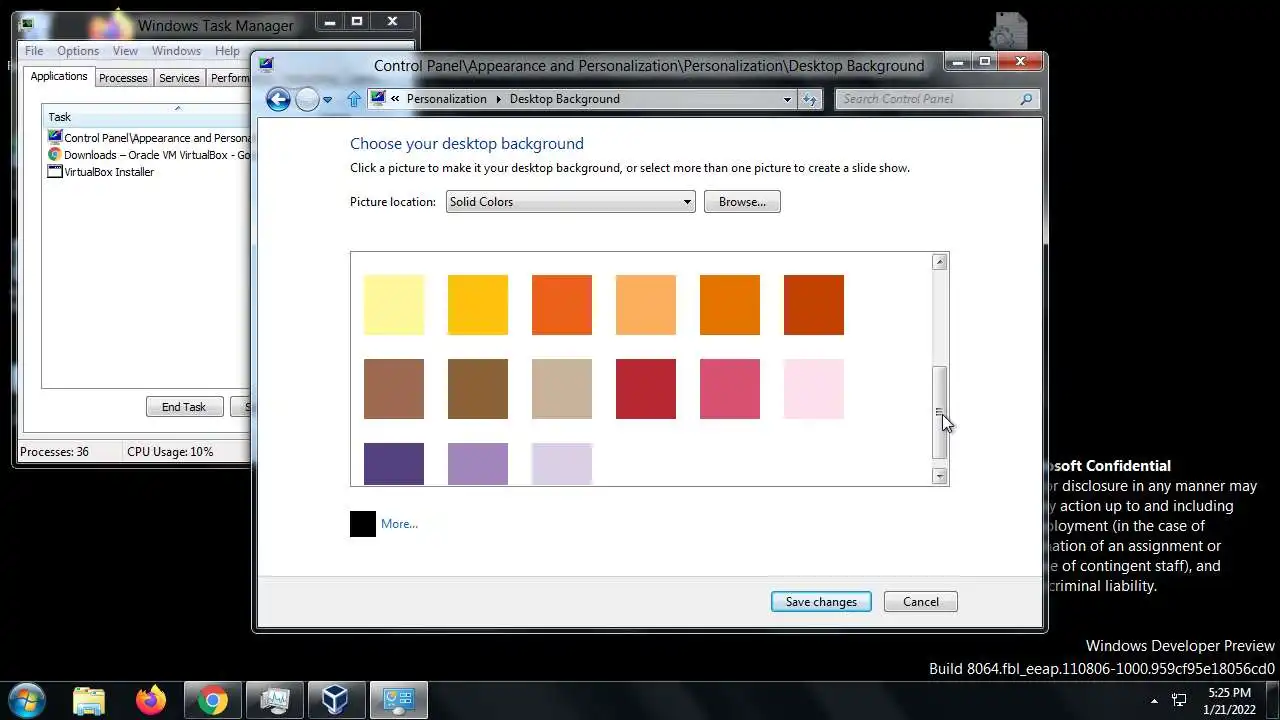1280x720 pixels.
Task: Click the Back arrow in Control Panel
Action: tap(278, 99)
